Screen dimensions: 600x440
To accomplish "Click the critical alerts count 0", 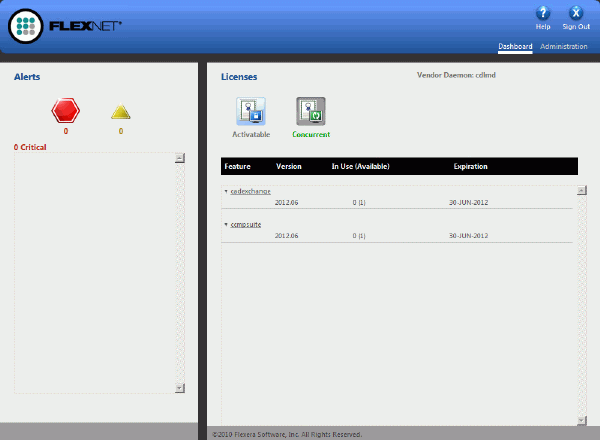I will click(x=66, y=131).
